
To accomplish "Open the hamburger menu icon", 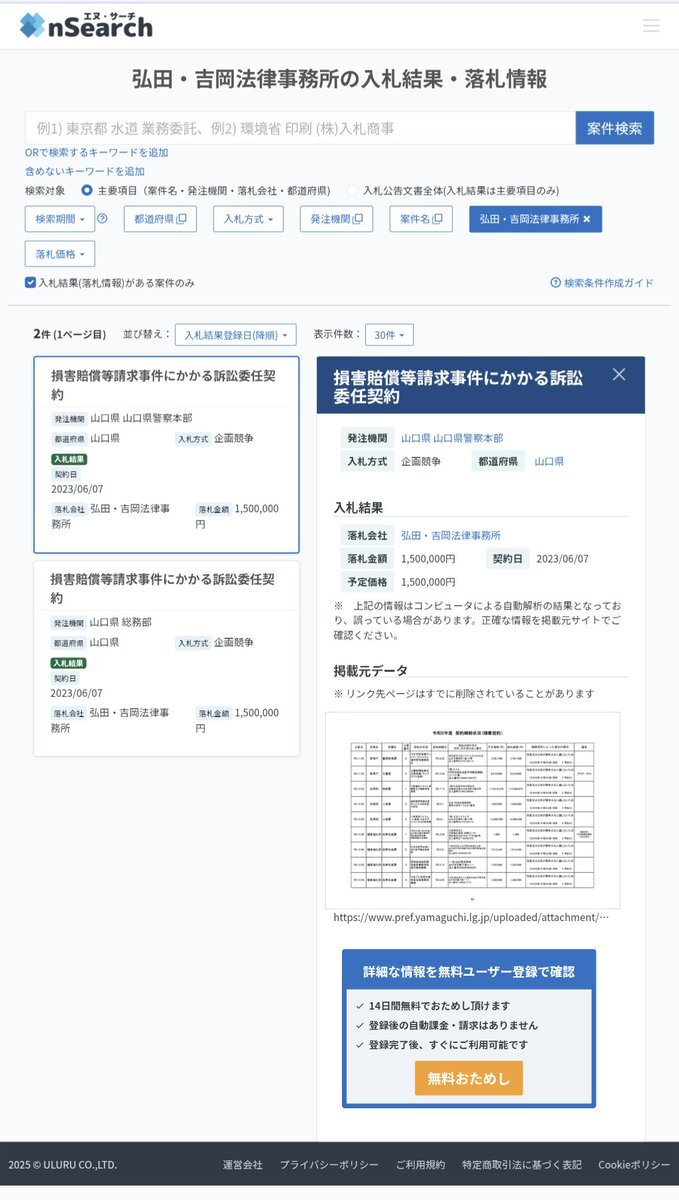I will [651, 25].
